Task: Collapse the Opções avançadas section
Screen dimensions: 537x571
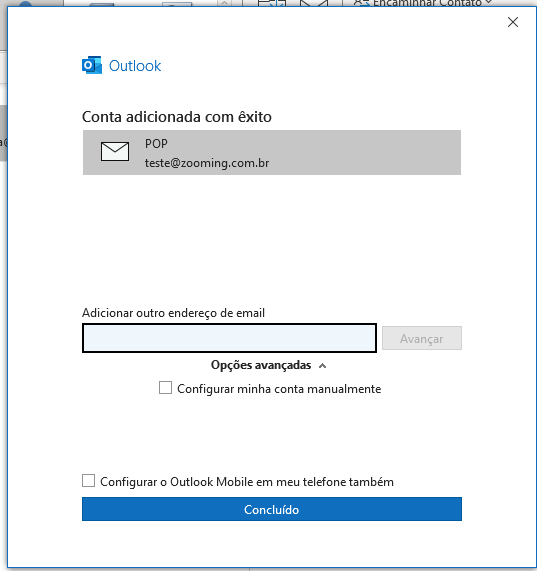Action: click(268, 365)
